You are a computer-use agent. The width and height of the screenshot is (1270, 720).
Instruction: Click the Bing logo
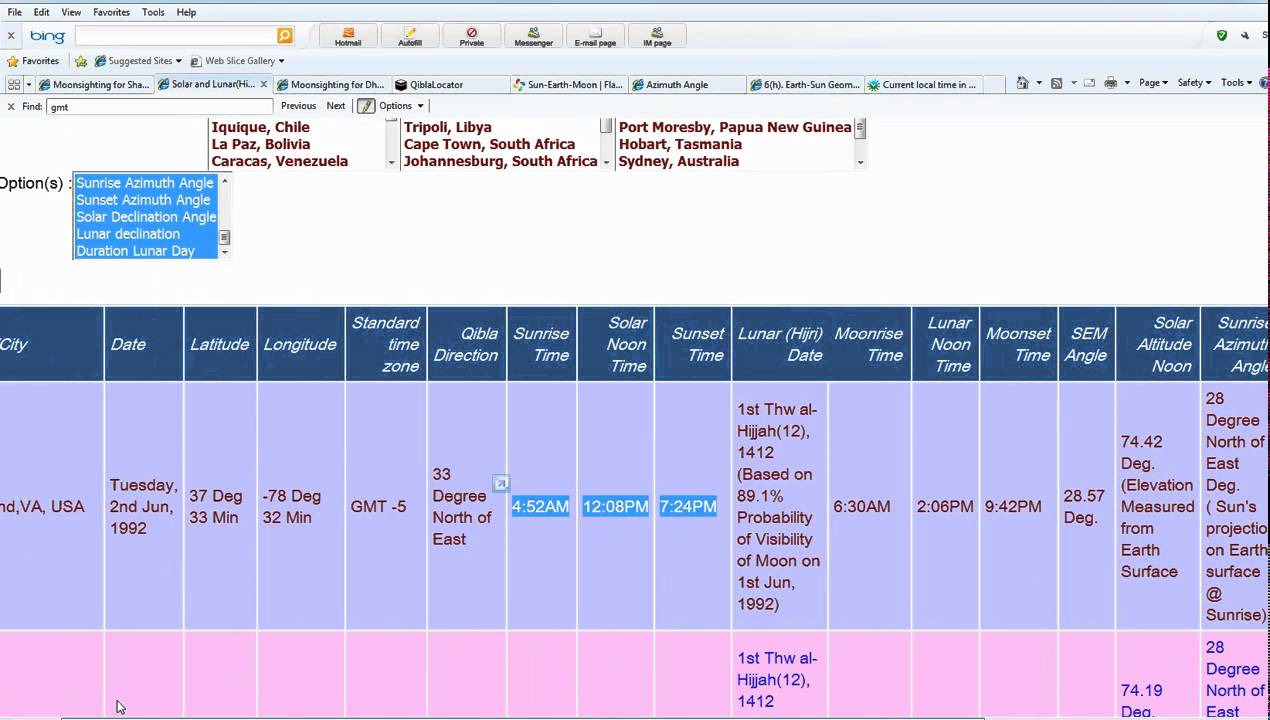click(47, 36)
